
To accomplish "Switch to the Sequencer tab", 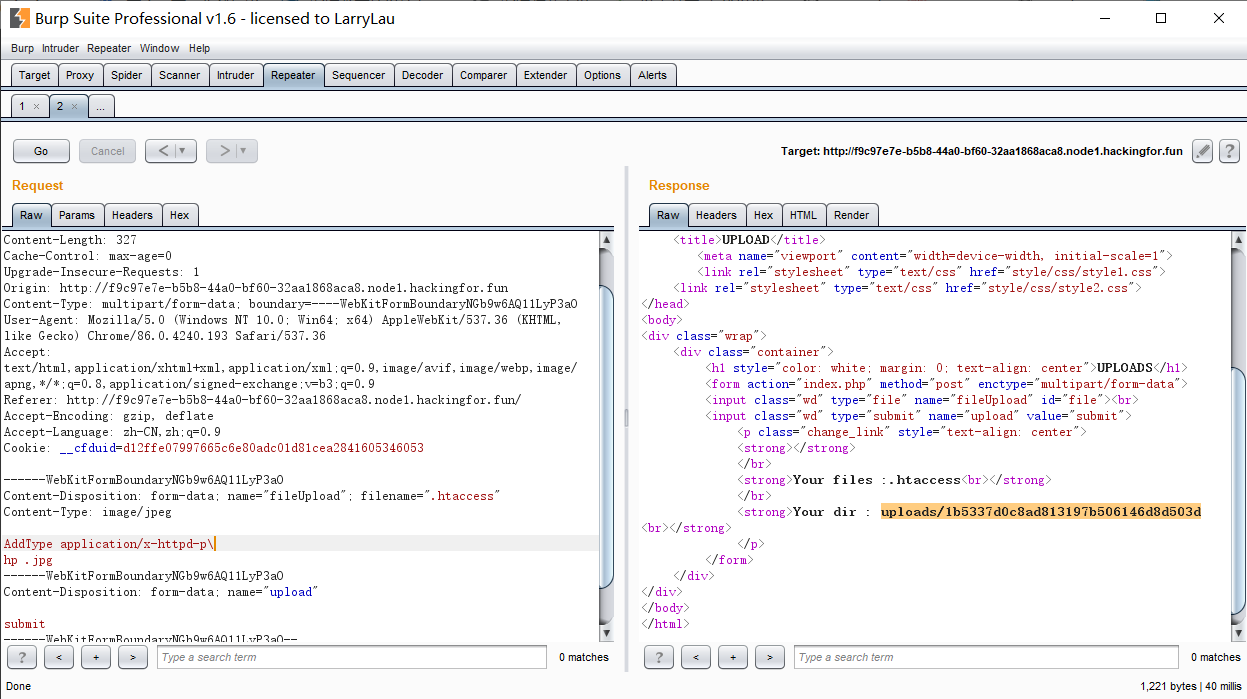I will [x=358, y=75].
